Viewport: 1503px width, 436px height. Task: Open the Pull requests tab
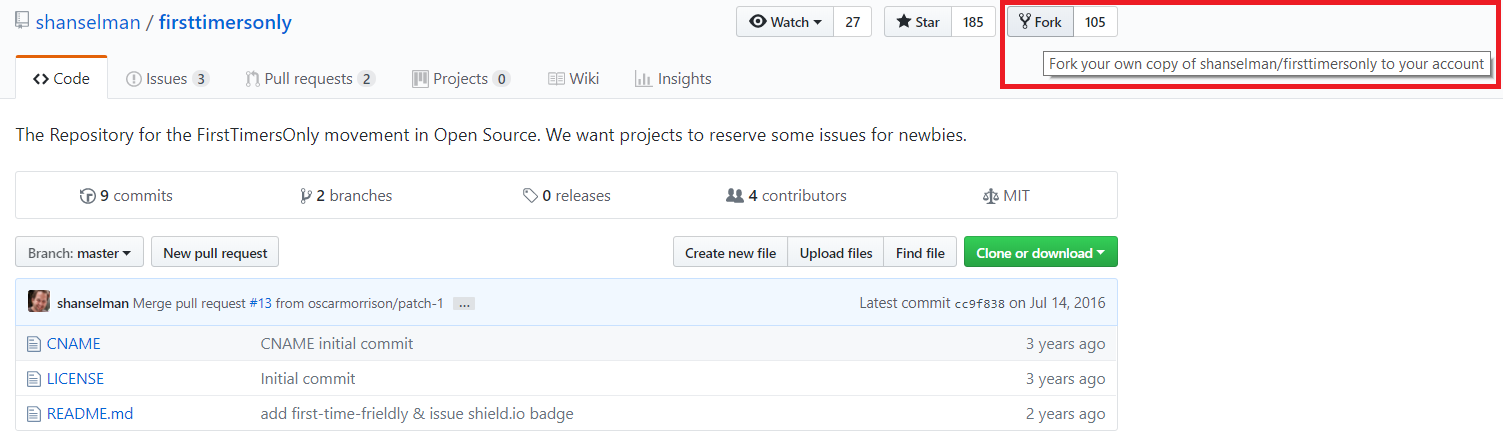310,78
